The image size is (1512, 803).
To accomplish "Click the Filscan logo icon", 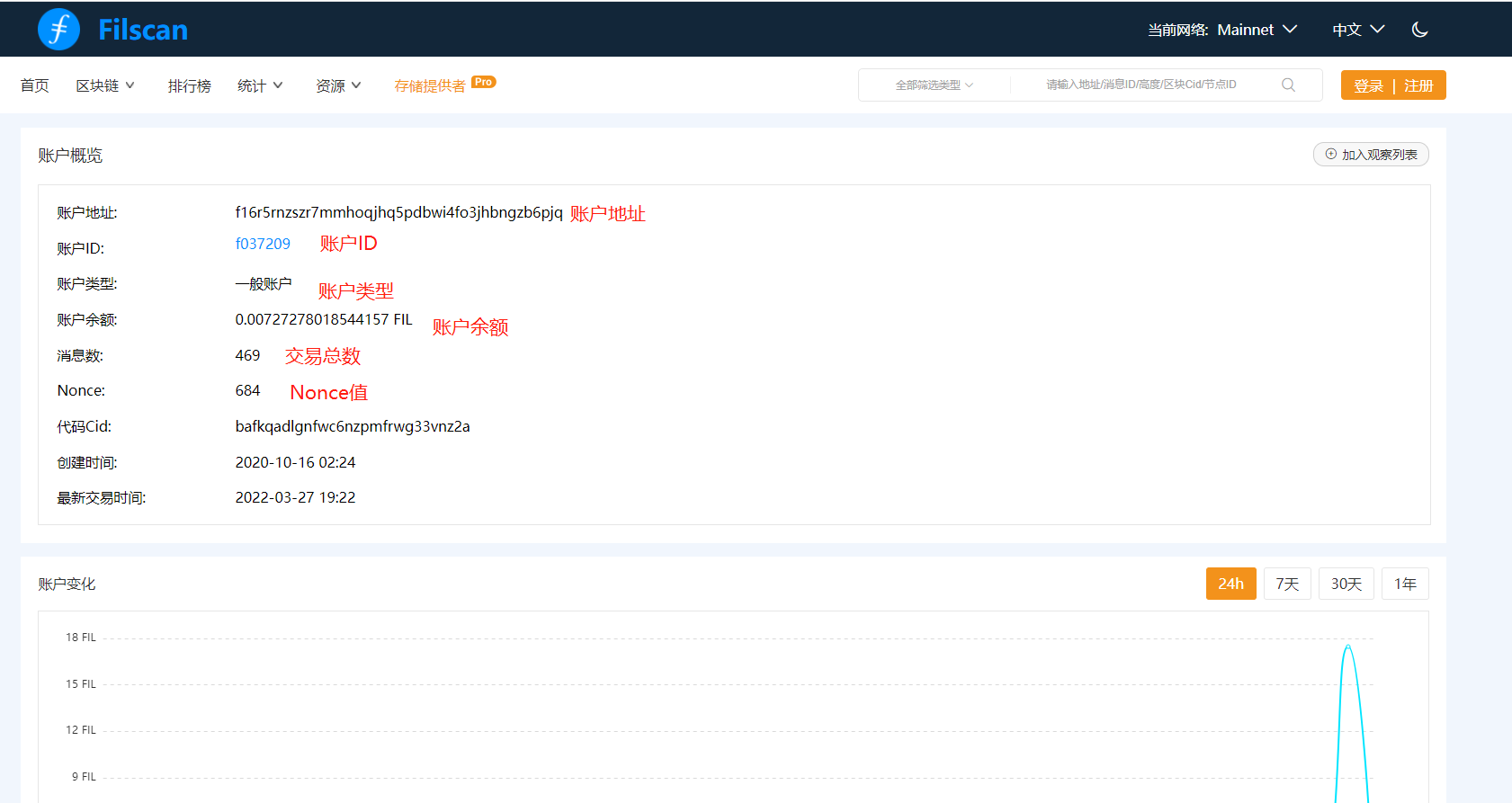I will 59,30.
